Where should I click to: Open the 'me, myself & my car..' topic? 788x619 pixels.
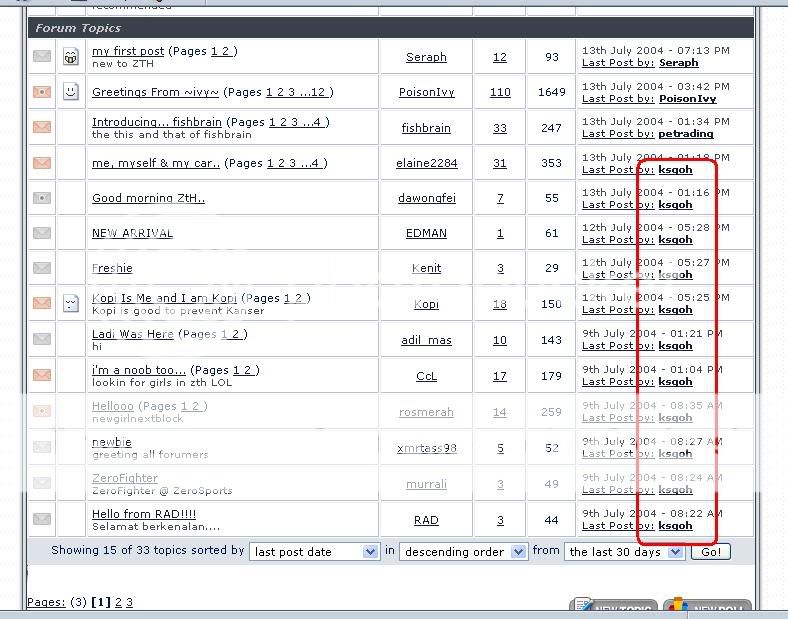[155, 163]
